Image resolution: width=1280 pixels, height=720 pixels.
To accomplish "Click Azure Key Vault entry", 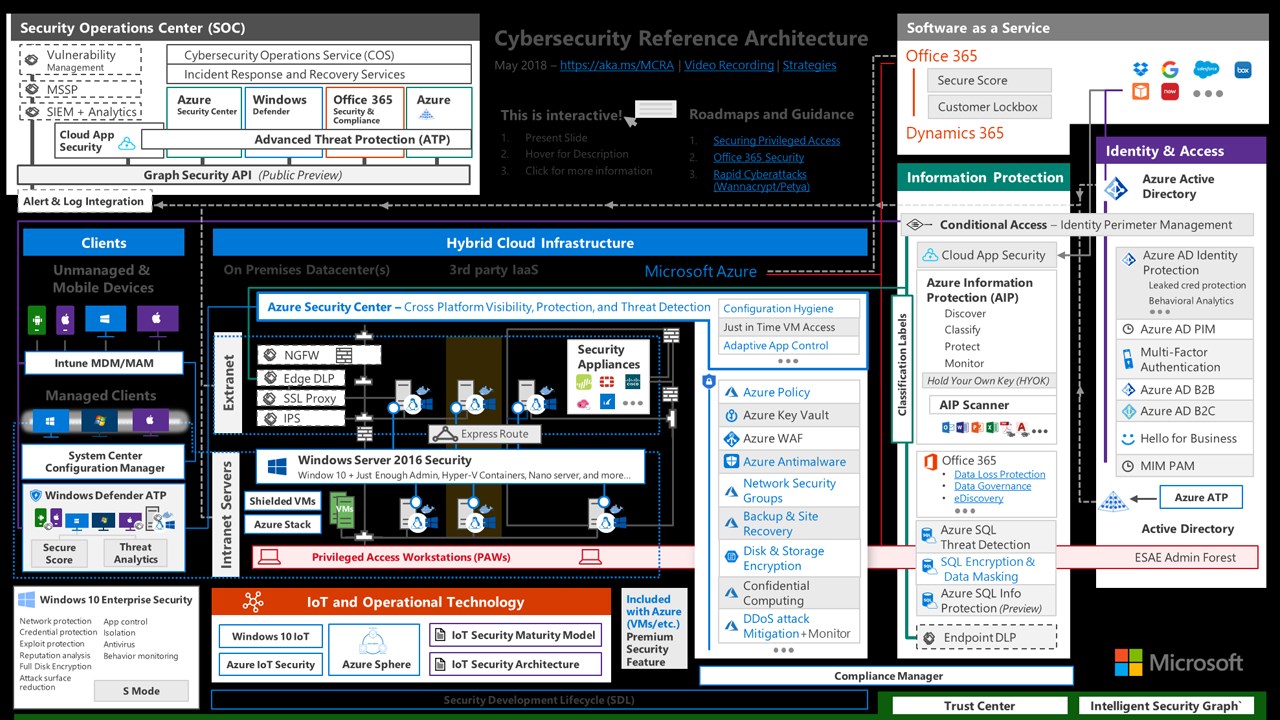I will coord(789,415).
